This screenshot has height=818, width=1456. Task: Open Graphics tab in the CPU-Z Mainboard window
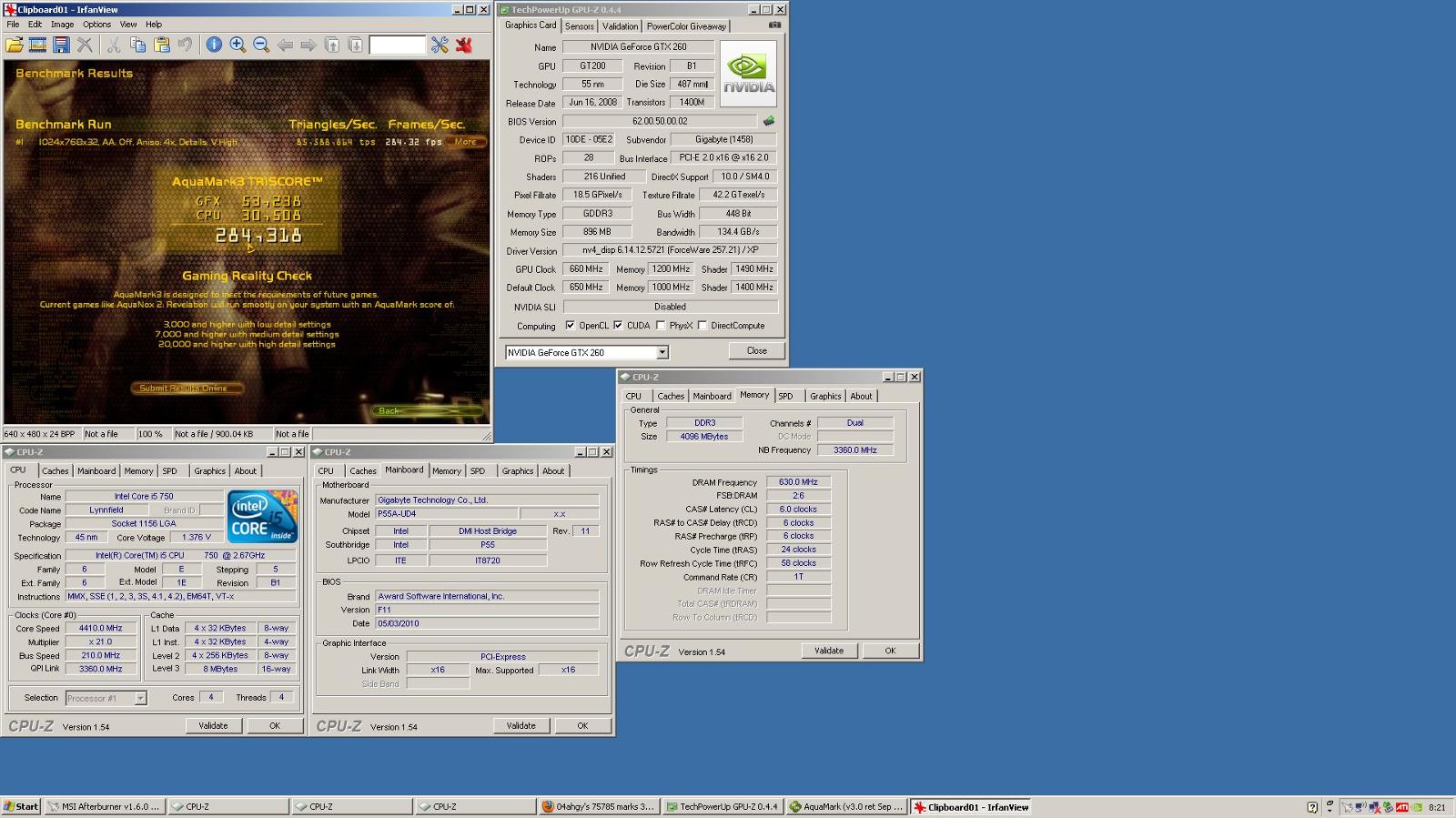tap(518, 471)
